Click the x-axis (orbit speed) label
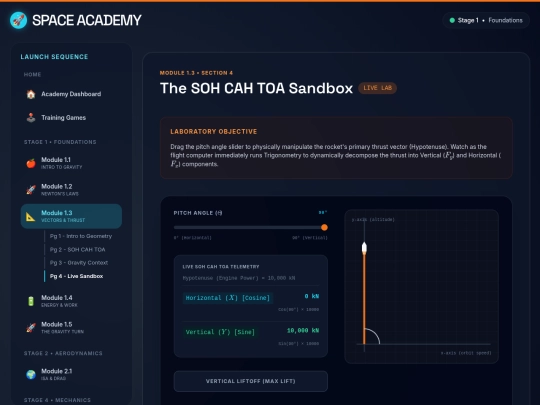This screenshot has width=540, height=405. [466, 353]
